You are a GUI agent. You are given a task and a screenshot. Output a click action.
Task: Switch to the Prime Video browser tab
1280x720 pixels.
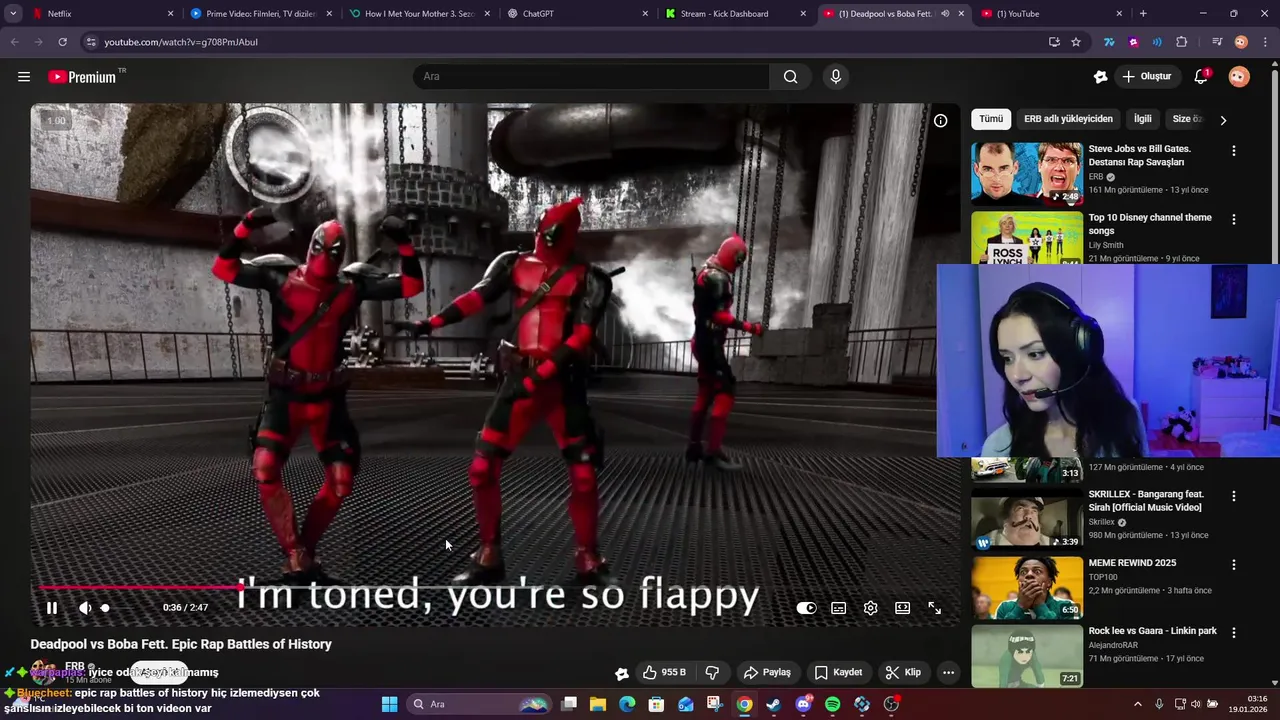(259, 14)
